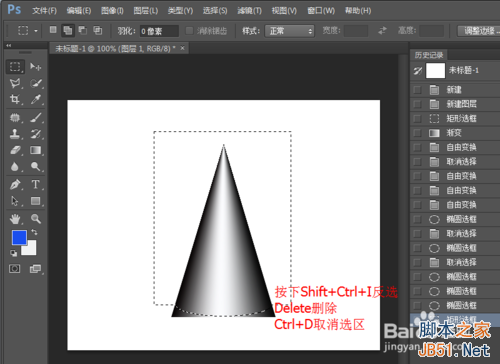Click the 宽度 width input field
This screenshot has height=364, width=500.
(356, 31)
